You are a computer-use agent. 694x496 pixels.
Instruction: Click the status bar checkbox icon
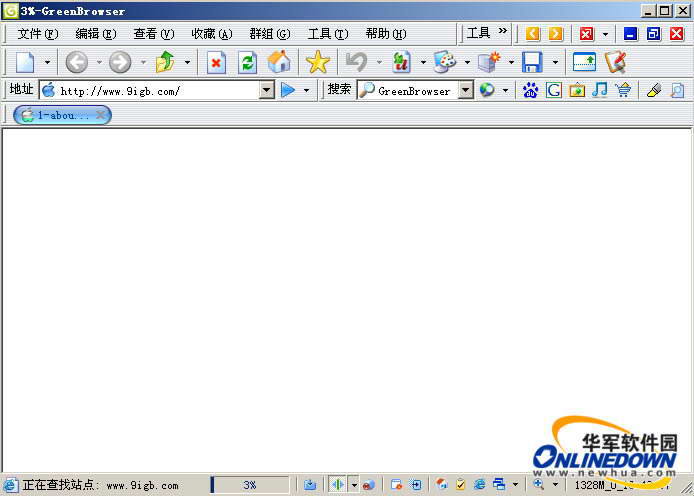click(x=460, y=484)
